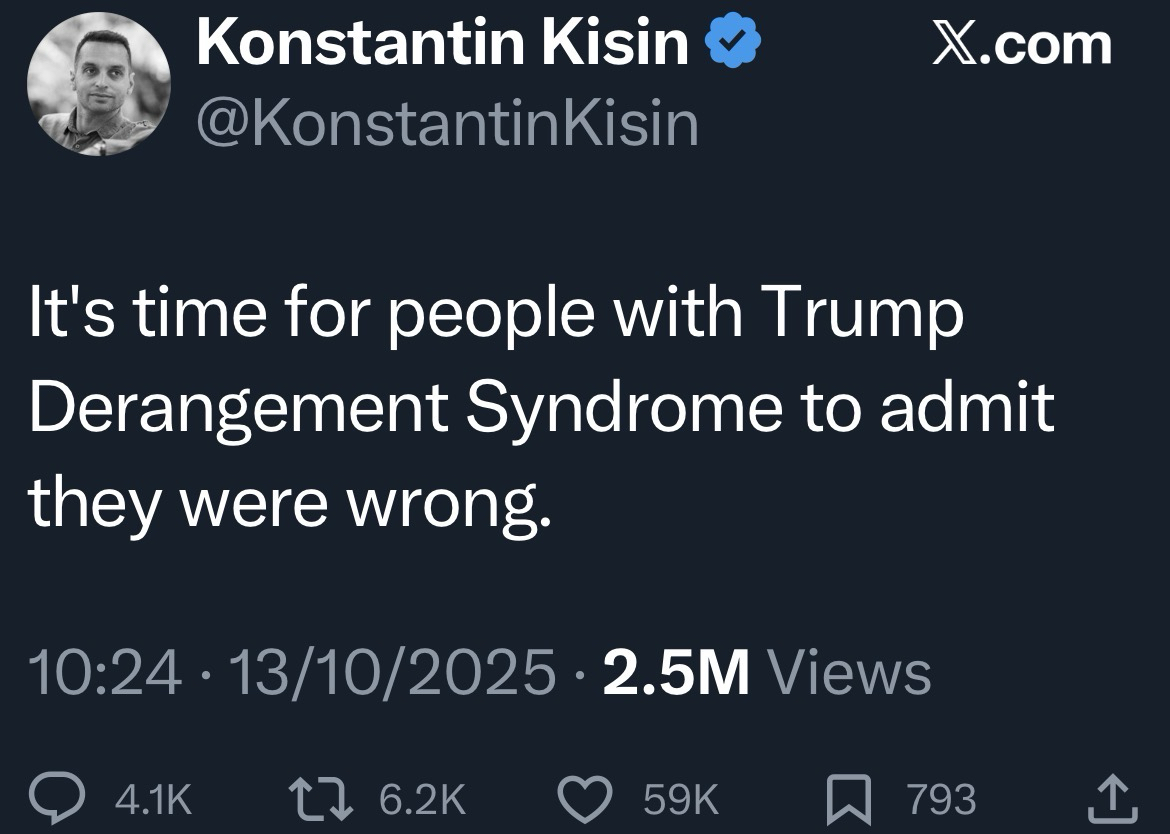Click the 793 bookmarks count
1170x834 pixels.
[939, 800]
